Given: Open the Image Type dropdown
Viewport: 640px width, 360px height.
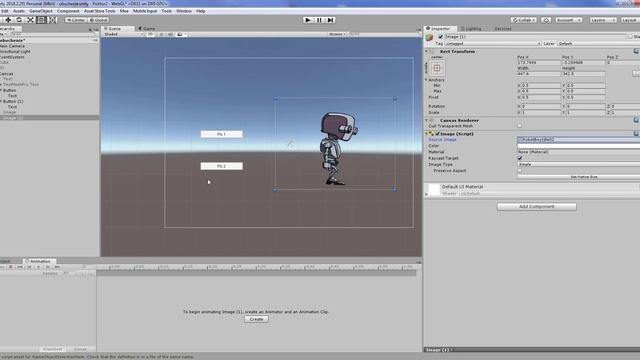Looking at the screenshot, I should (x=578, y=164).
